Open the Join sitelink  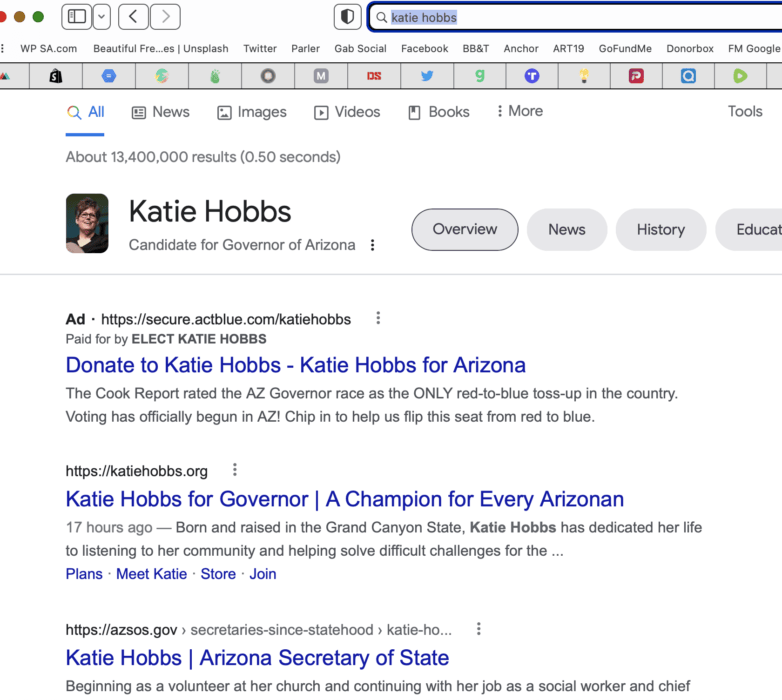pyautogui.click(x=263, y=574)
